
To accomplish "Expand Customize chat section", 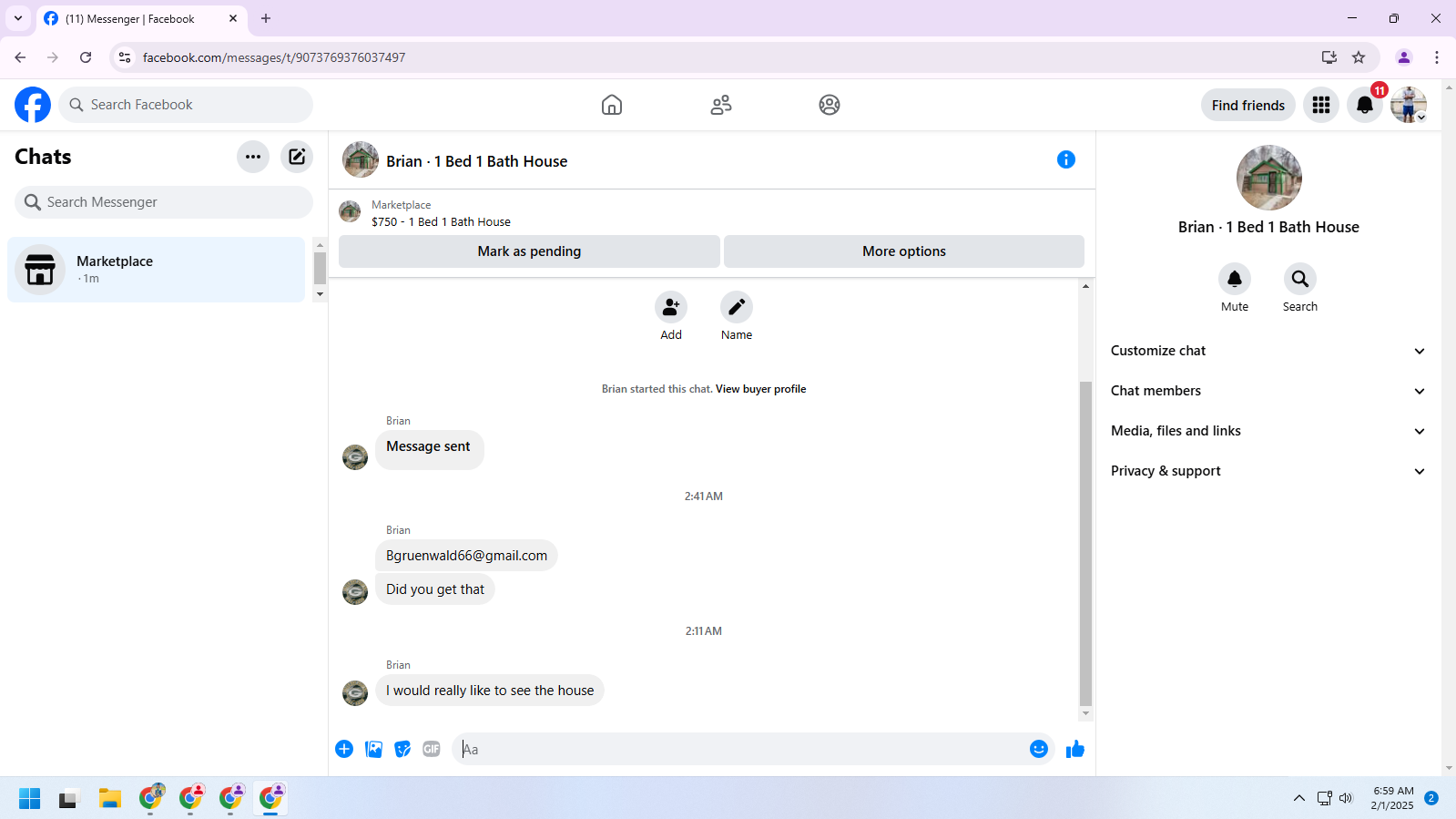I will point(1268,351).
